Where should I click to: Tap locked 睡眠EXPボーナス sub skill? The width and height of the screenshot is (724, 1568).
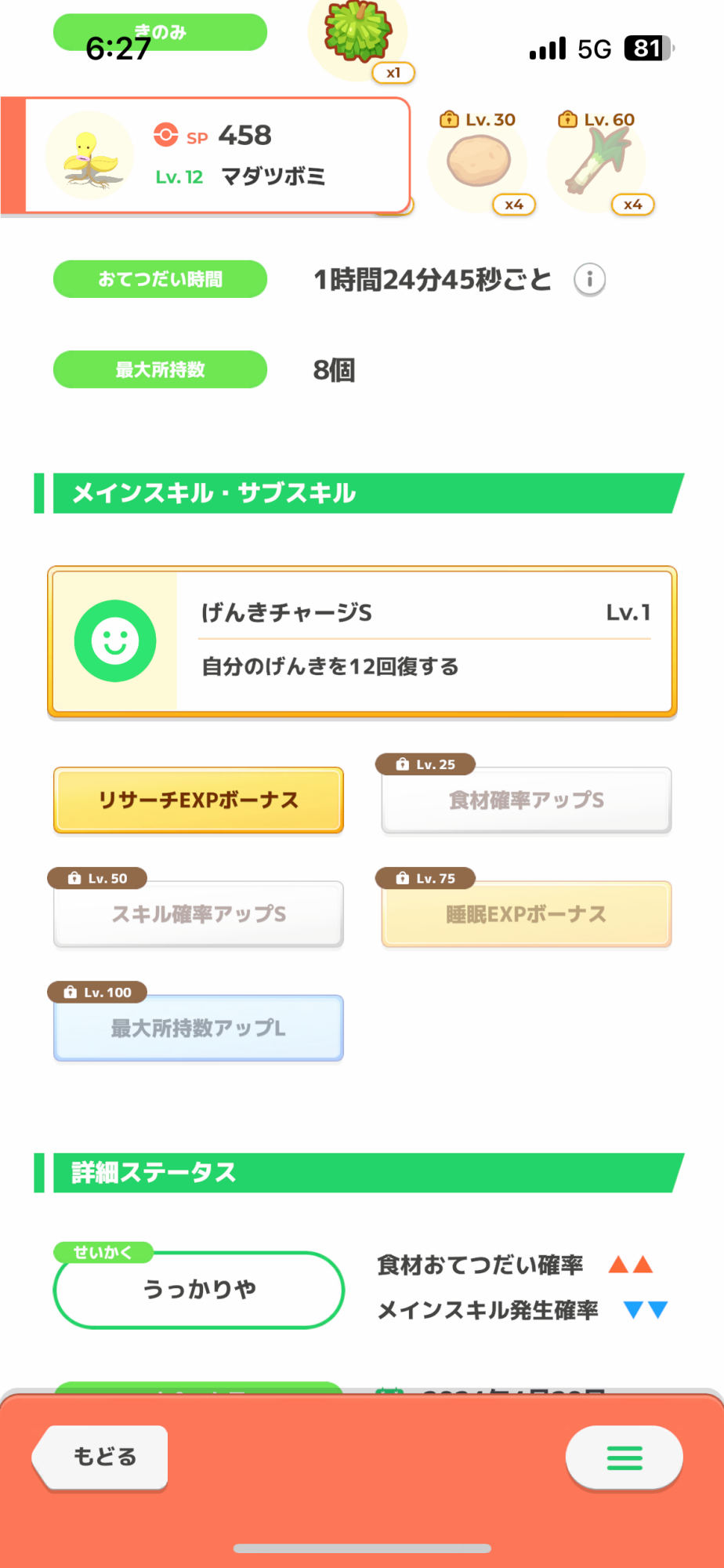(526, 914)
